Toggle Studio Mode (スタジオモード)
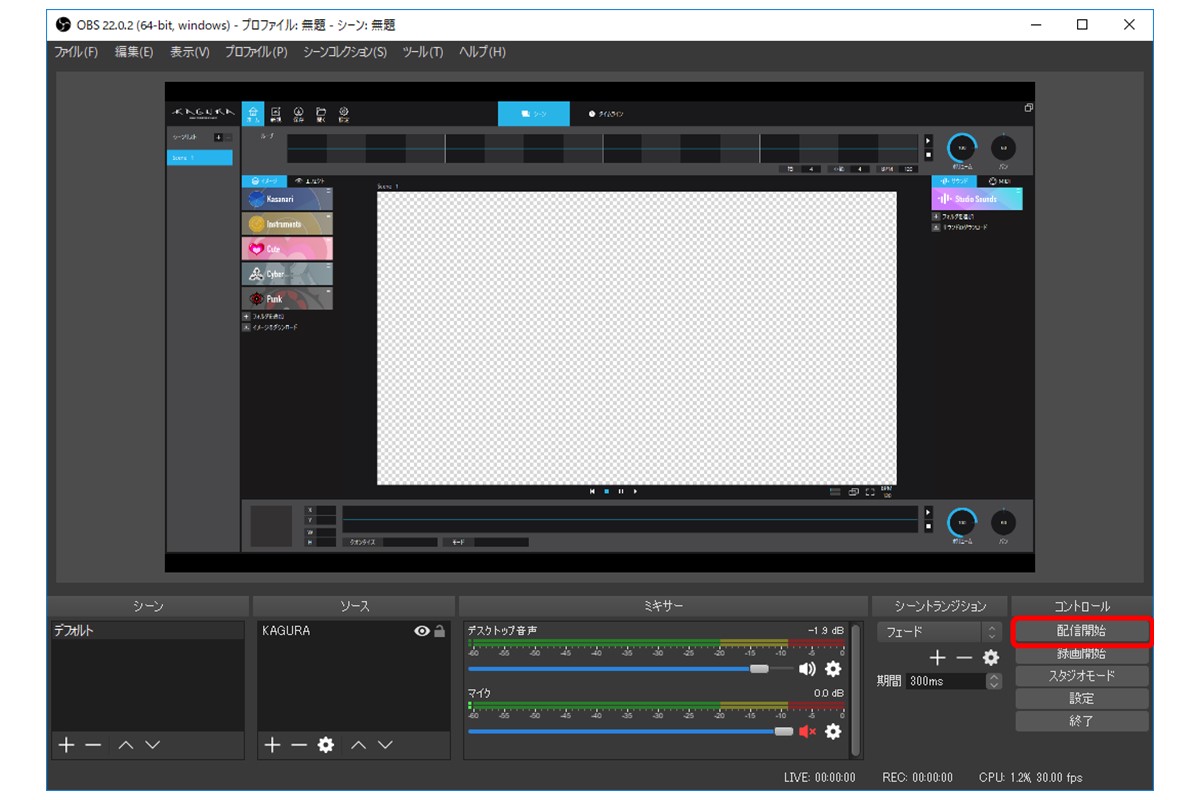Image resolution: width=1200 pixels, height=800 pixels. (x=1081, y=676)
